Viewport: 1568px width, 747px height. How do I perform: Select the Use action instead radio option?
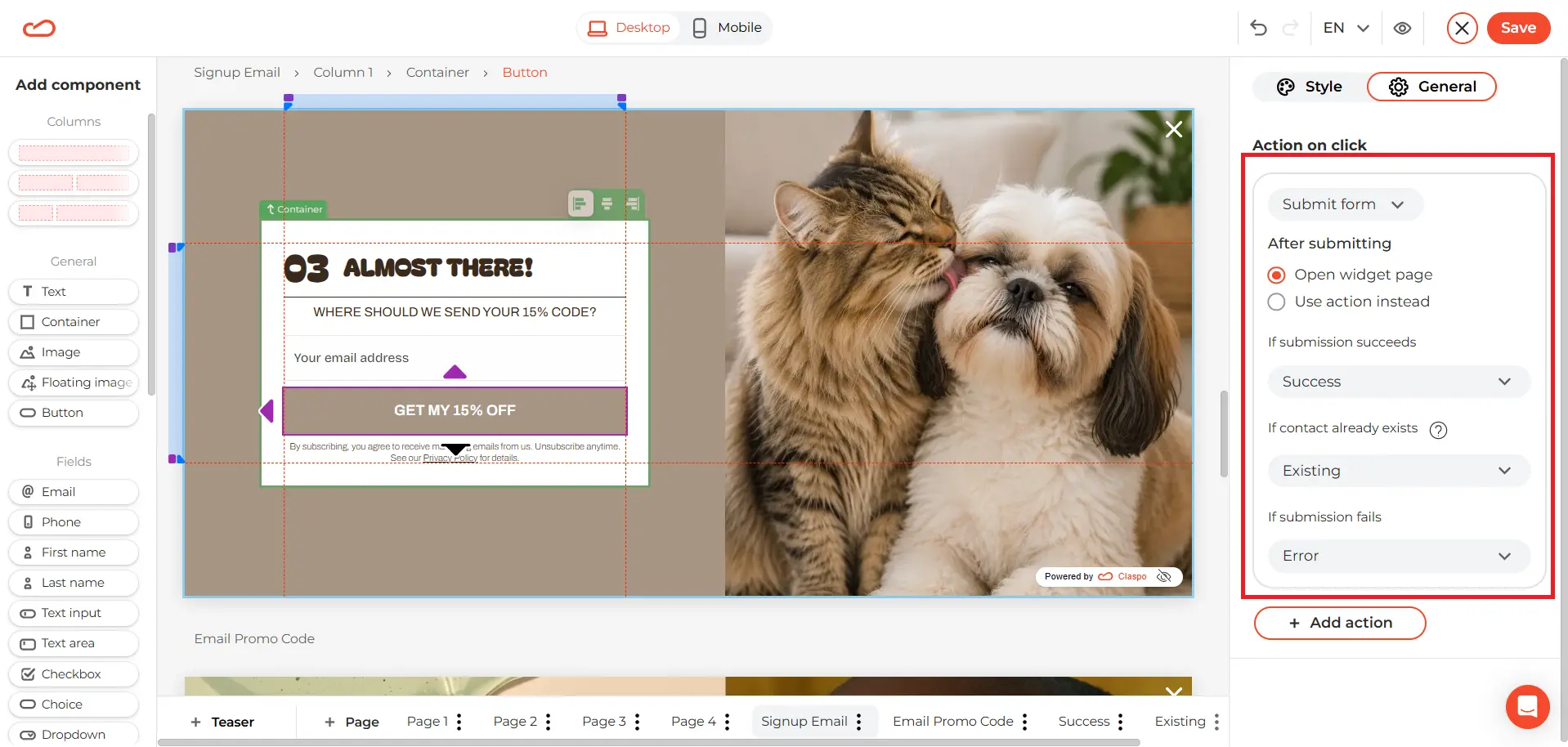pyautogui.click(x=1276, y=302)
